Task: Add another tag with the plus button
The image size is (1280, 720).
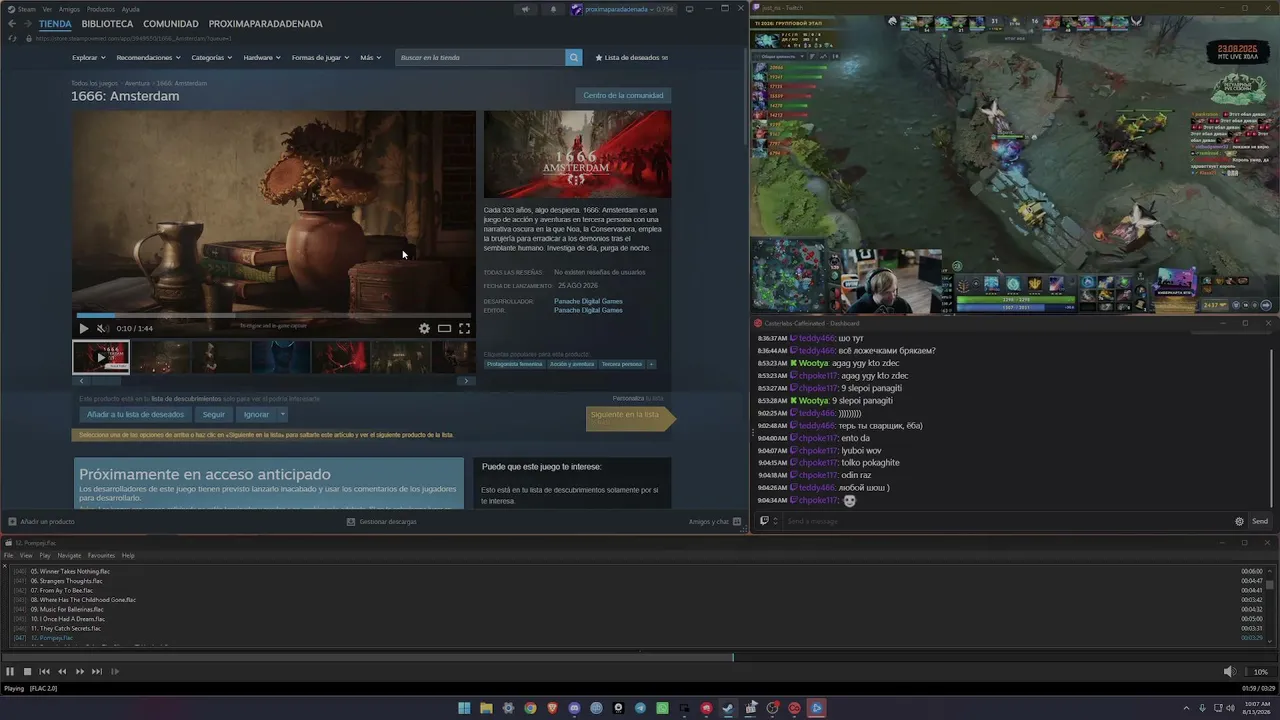Action: pyautogui.click(x=651, y=364)
